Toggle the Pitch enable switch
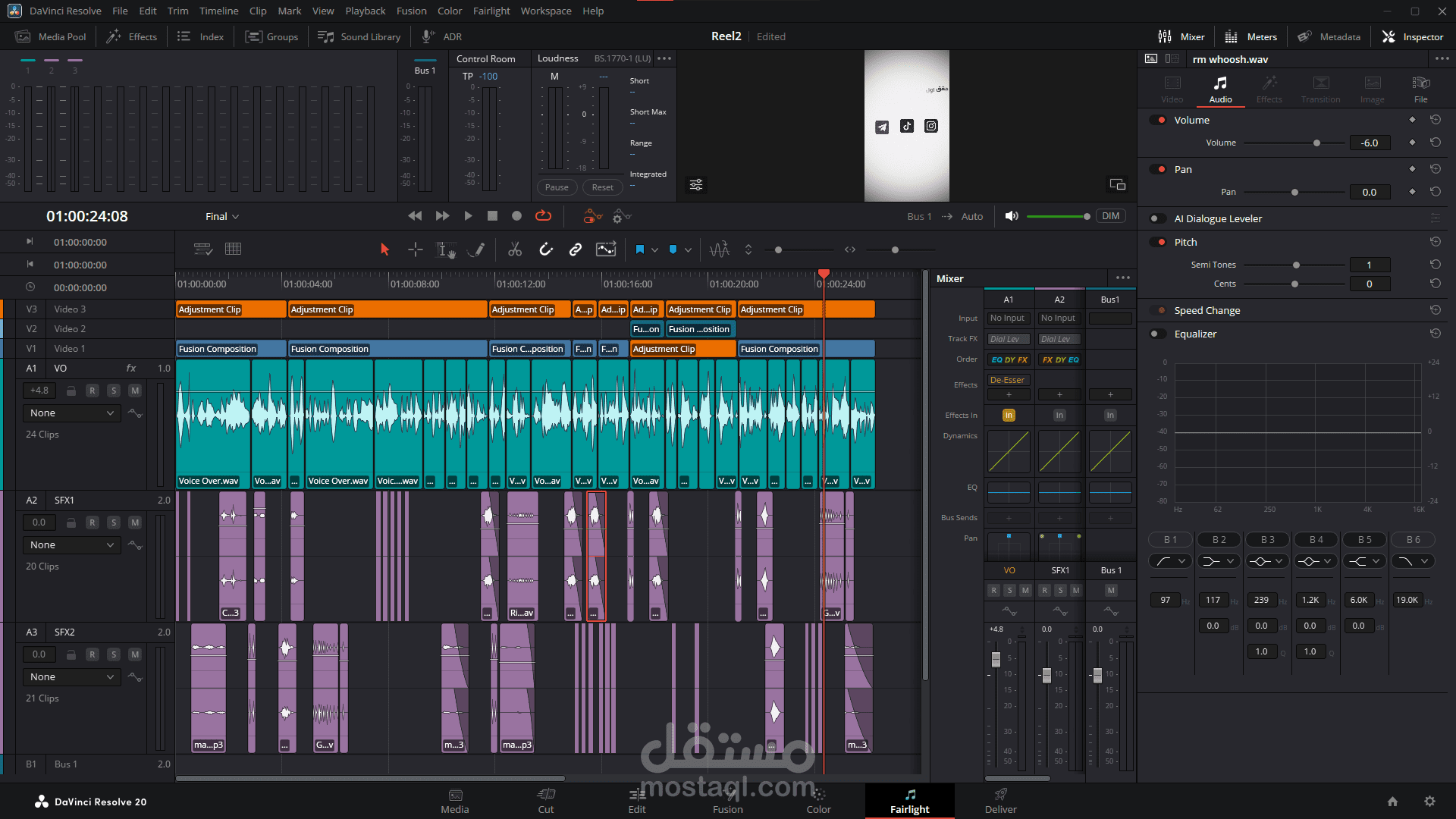The width and height of the screenshot is (1456, 819). [x=1158, y=242]
